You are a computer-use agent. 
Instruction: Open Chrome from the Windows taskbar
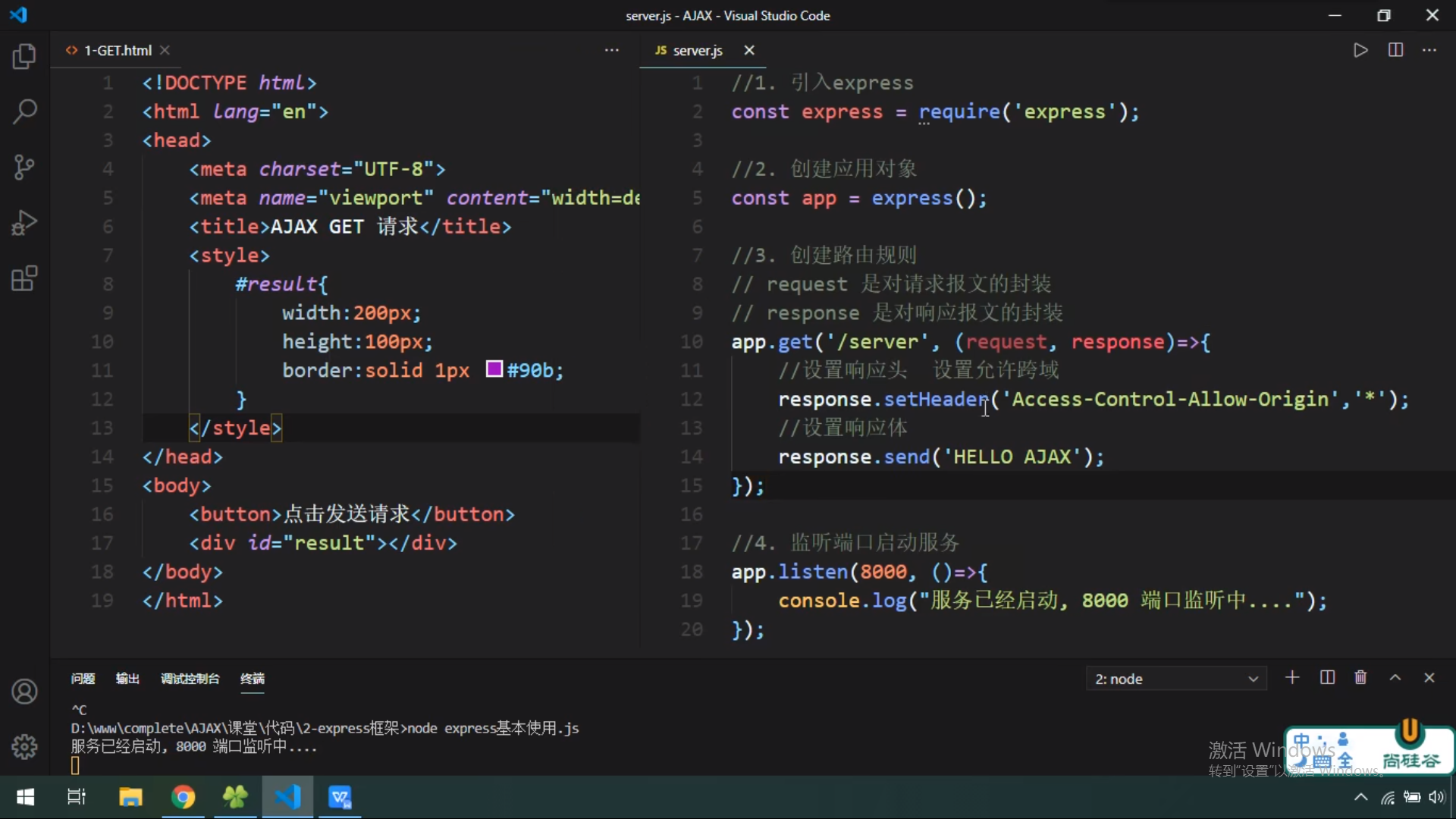[x=183, y=797]
